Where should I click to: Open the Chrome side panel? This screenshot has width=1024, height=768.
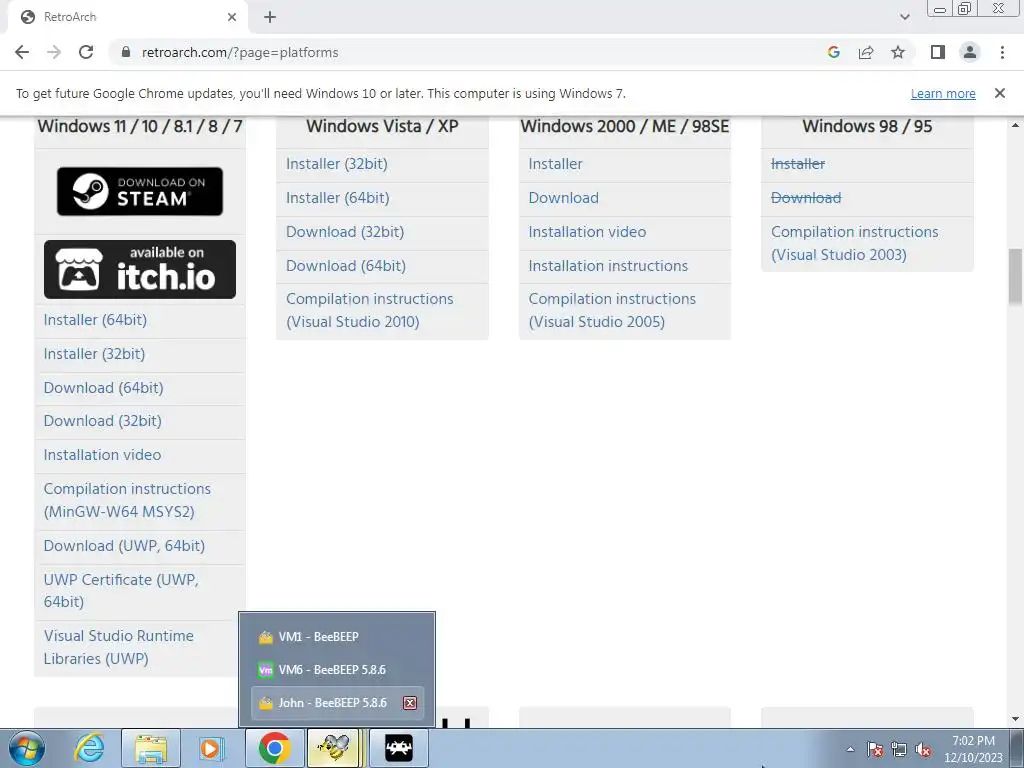(938, 52)
